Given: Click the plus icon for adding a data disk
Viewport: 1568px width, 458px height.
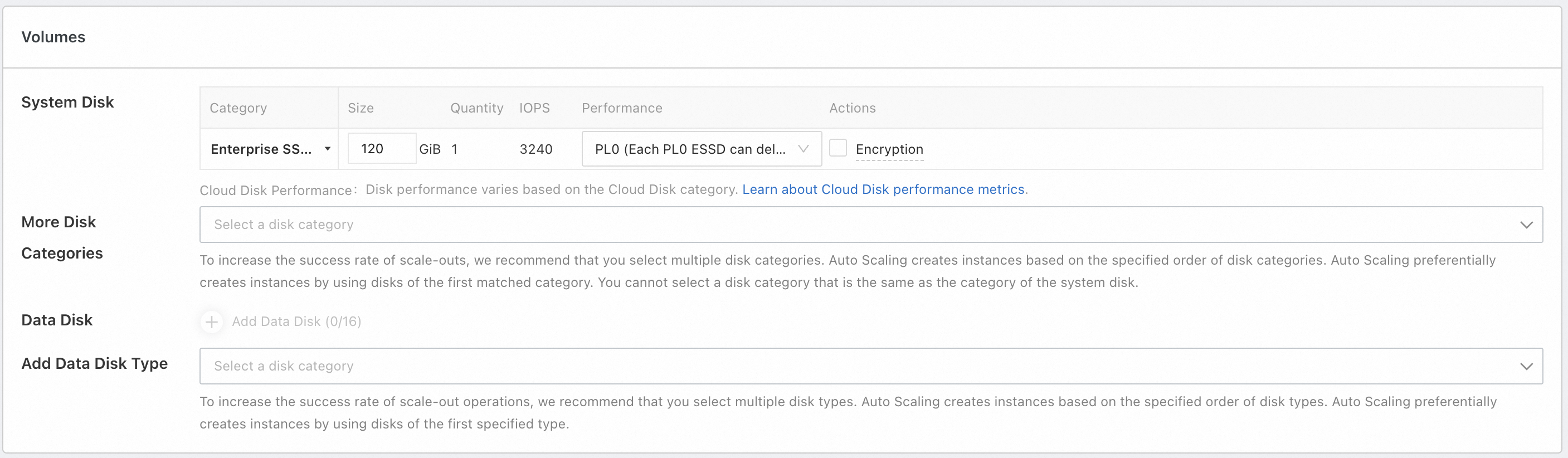Looking at the screenshot, I should click(x=211, y=321).
